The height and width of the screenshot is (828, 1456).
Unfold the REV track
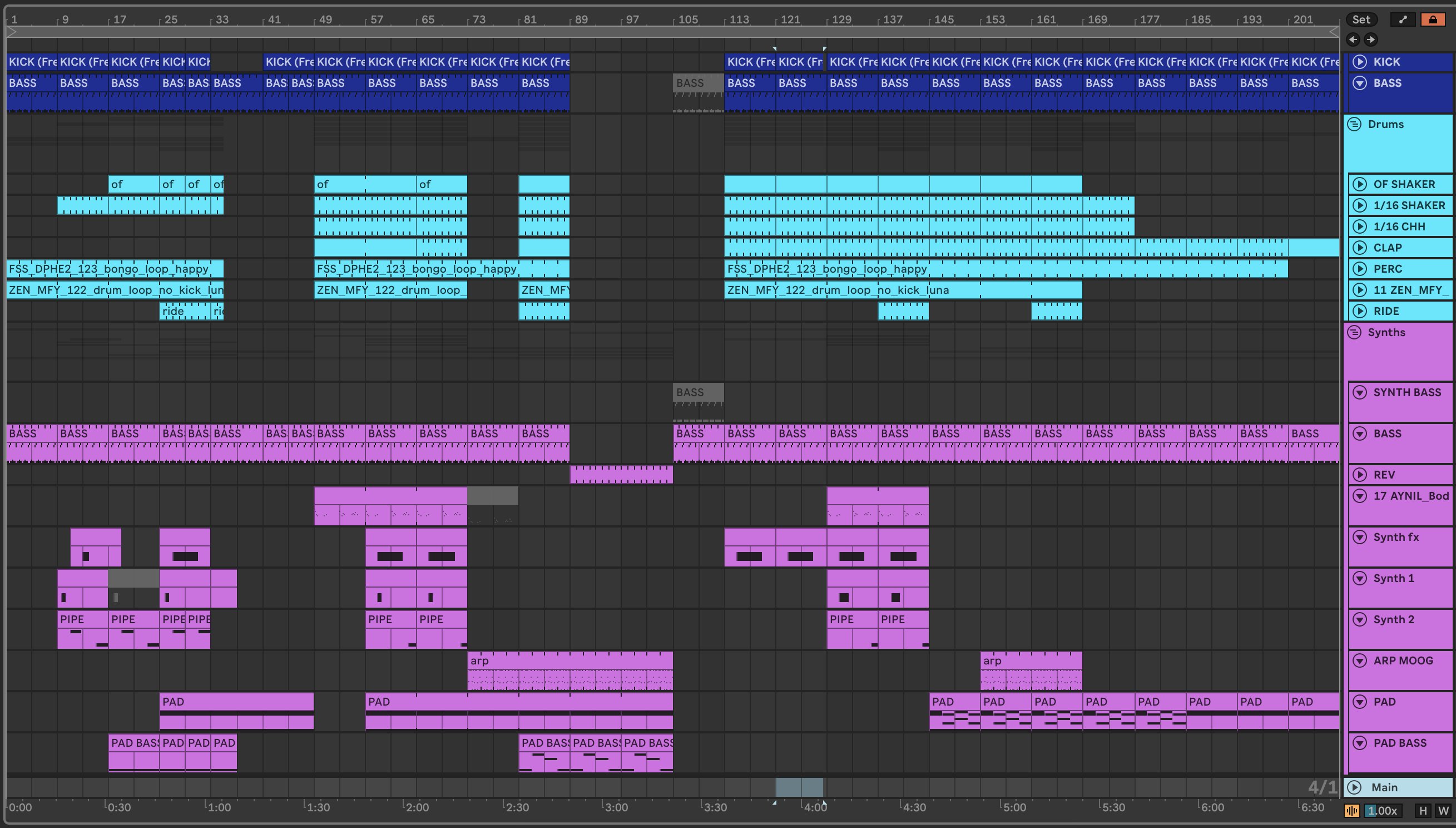(1359, 474)
